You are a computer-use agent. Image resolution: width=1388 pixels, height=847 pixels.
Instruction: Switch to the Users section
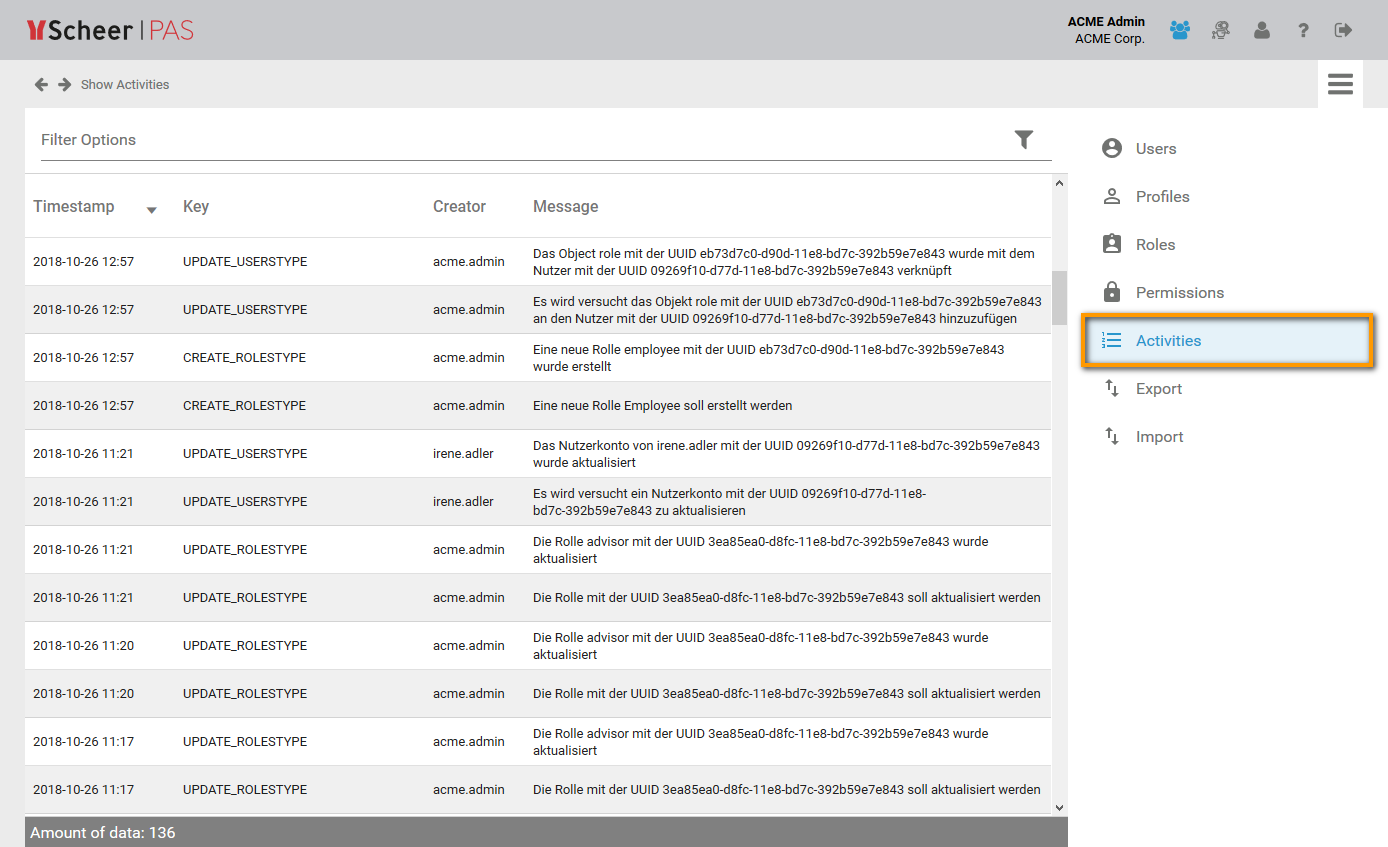click(x=1156, y=148)
